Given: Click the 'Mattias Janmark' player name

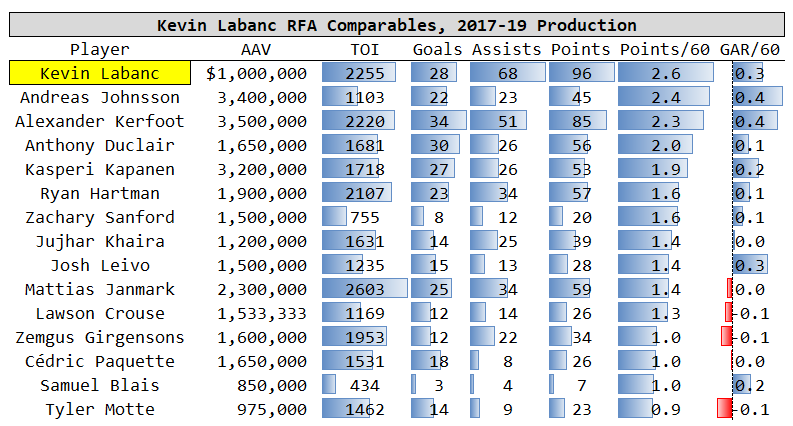Looking at the screenshot, I should click(x=100, y=289).
